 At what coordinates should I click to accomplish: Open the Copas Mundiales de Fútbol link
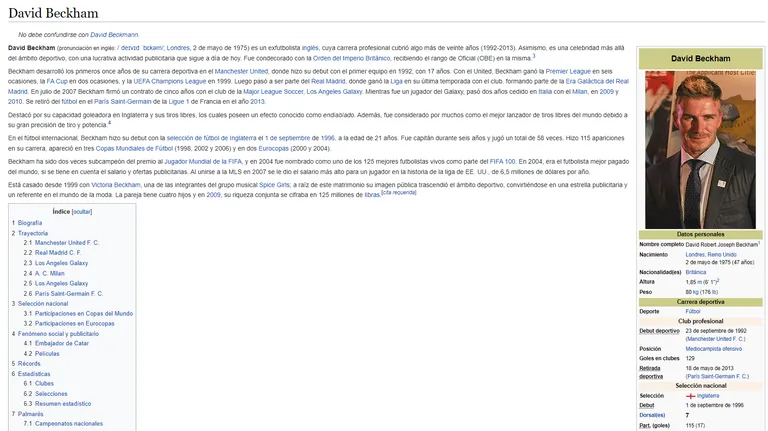[x=134, y=148]
